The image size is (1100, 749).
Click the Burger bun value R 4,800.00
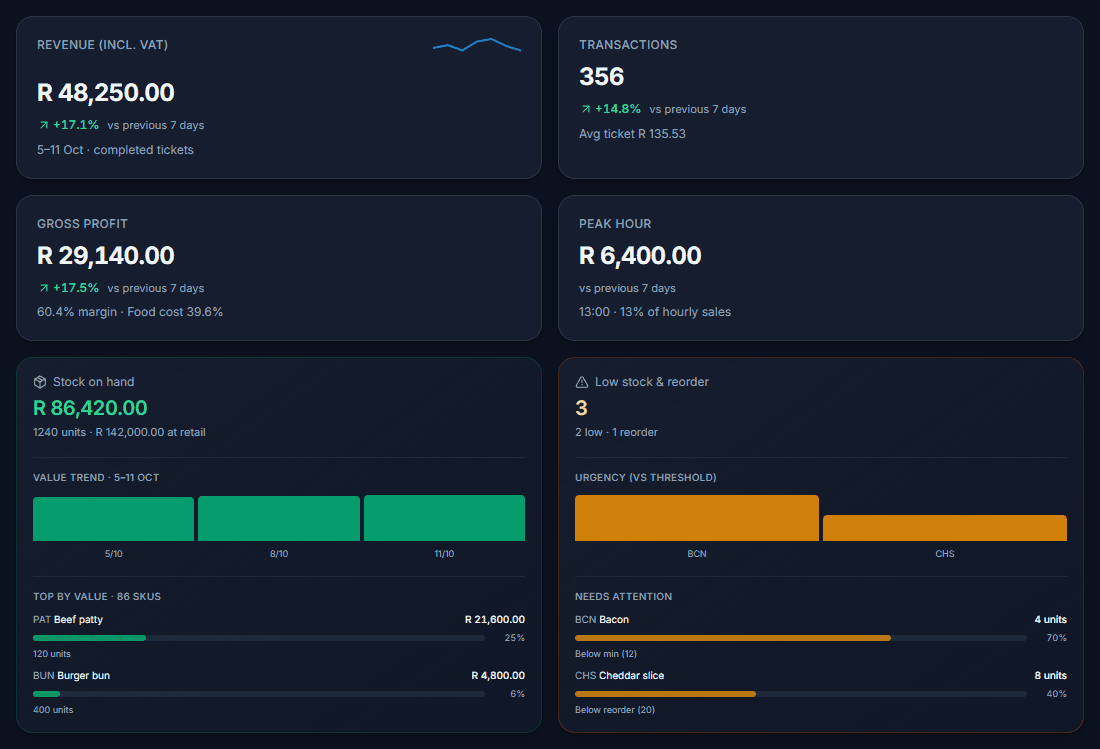(x=498, y=676)
